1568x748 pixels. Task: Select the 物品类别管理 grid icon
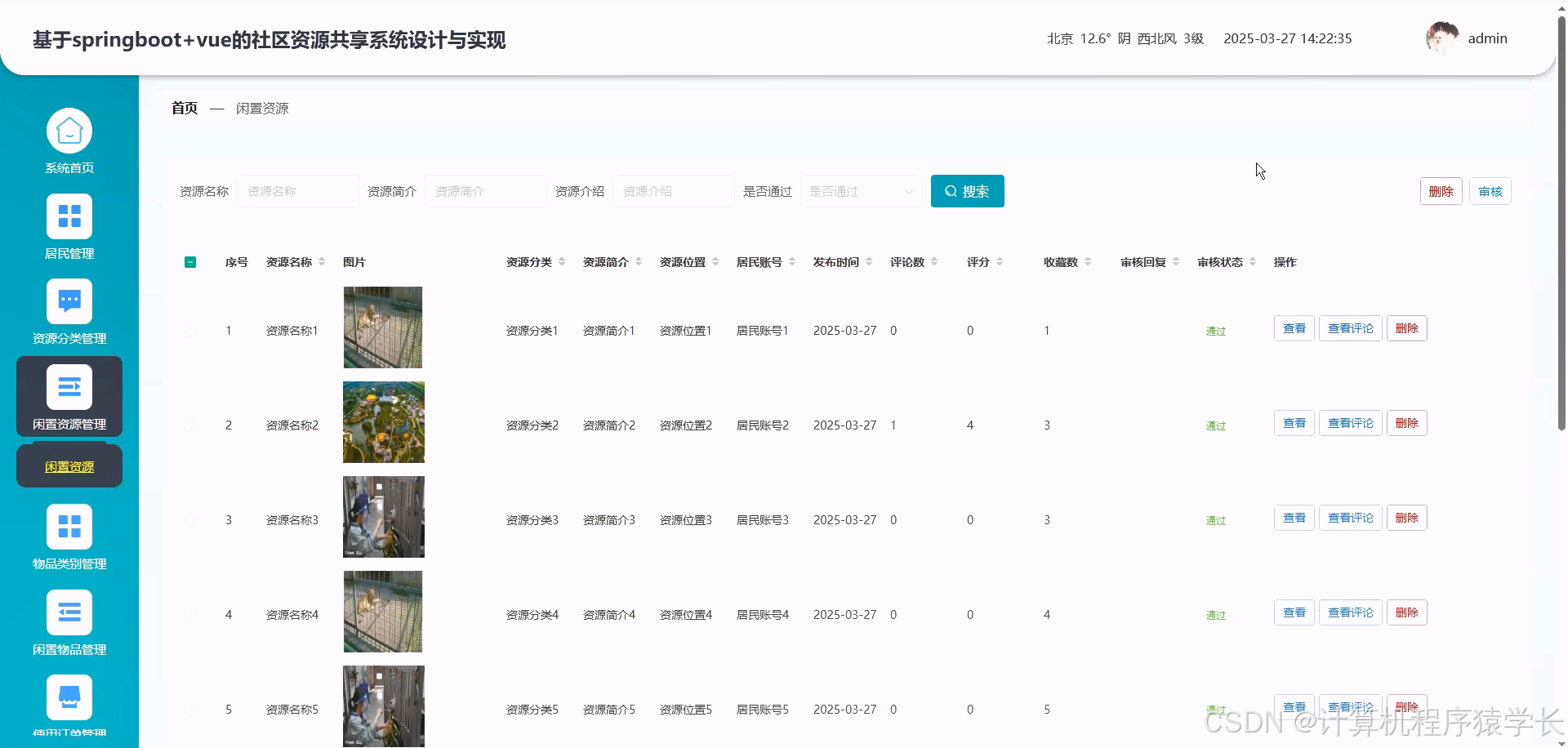69,525
